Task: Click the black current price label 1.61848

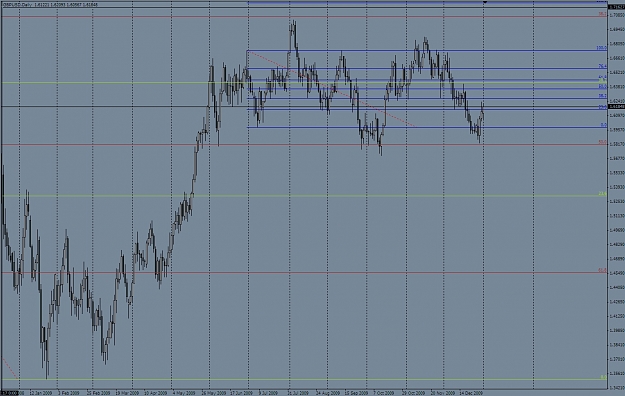Action: click(616, 107)
